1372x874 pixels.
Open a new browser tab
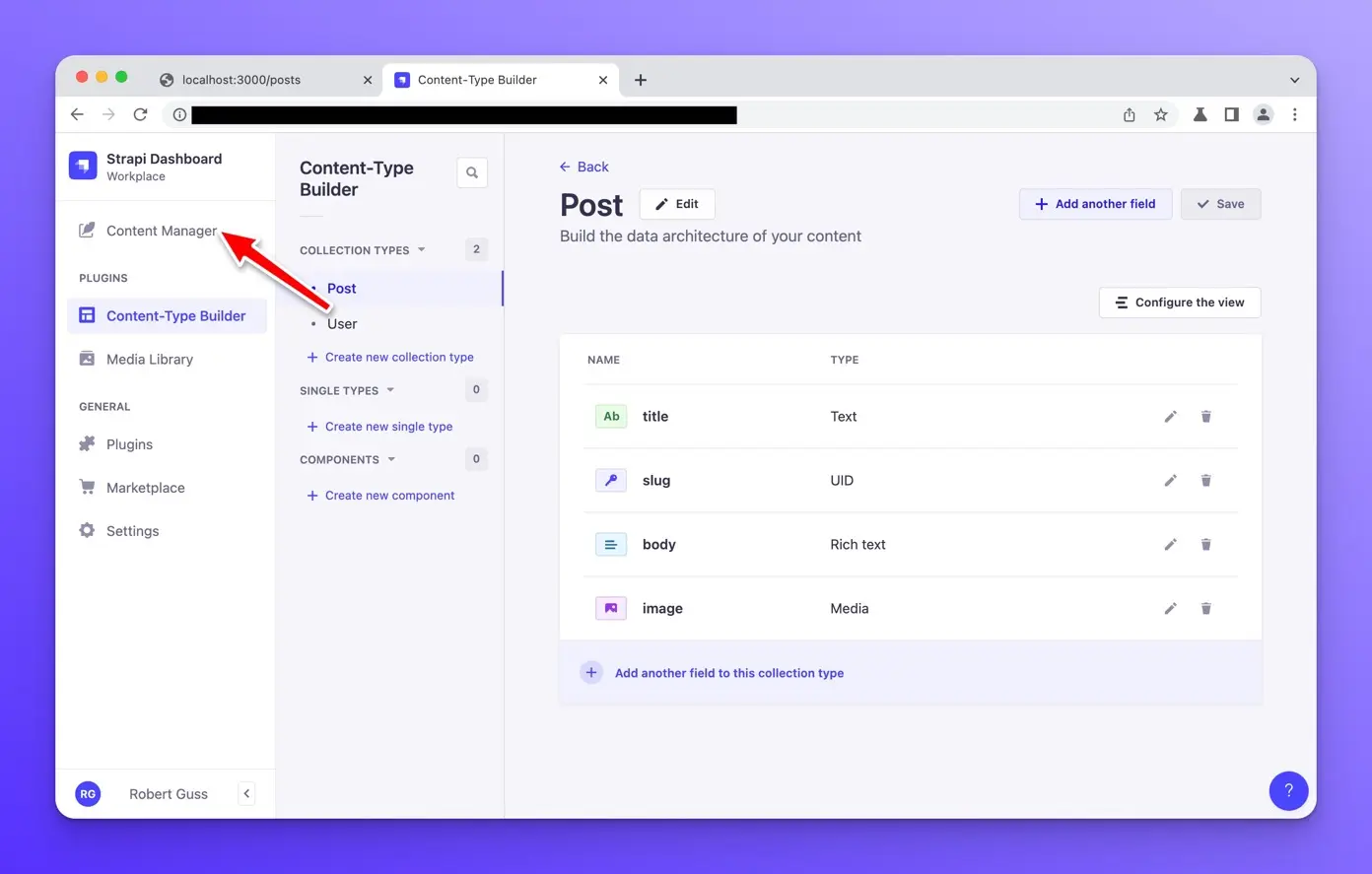641,80
